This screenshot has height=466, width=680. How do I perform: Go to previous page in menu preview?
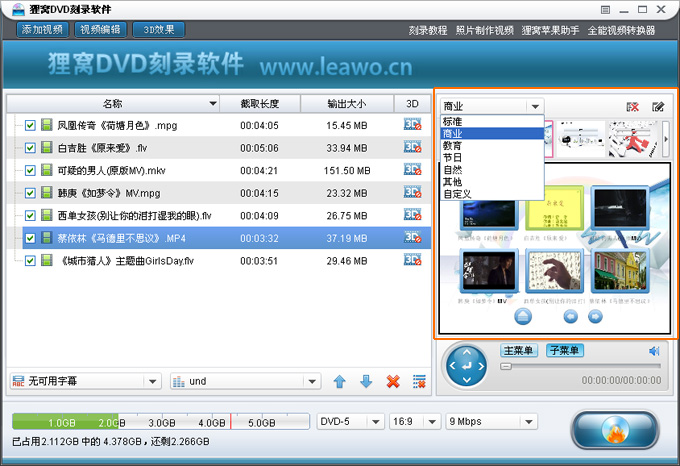point(570,317)
